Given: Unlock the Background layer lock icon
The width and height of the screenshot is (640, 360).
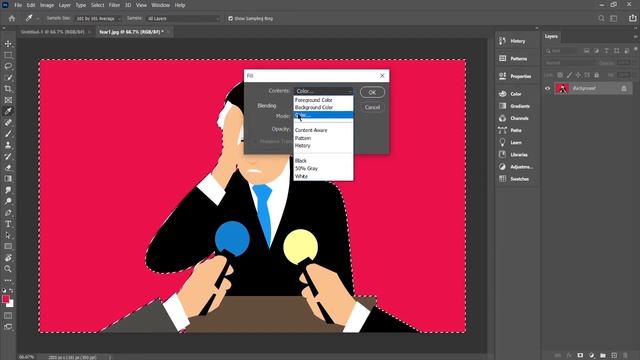Looking at the screenshot, I should [x=624, y=88].
